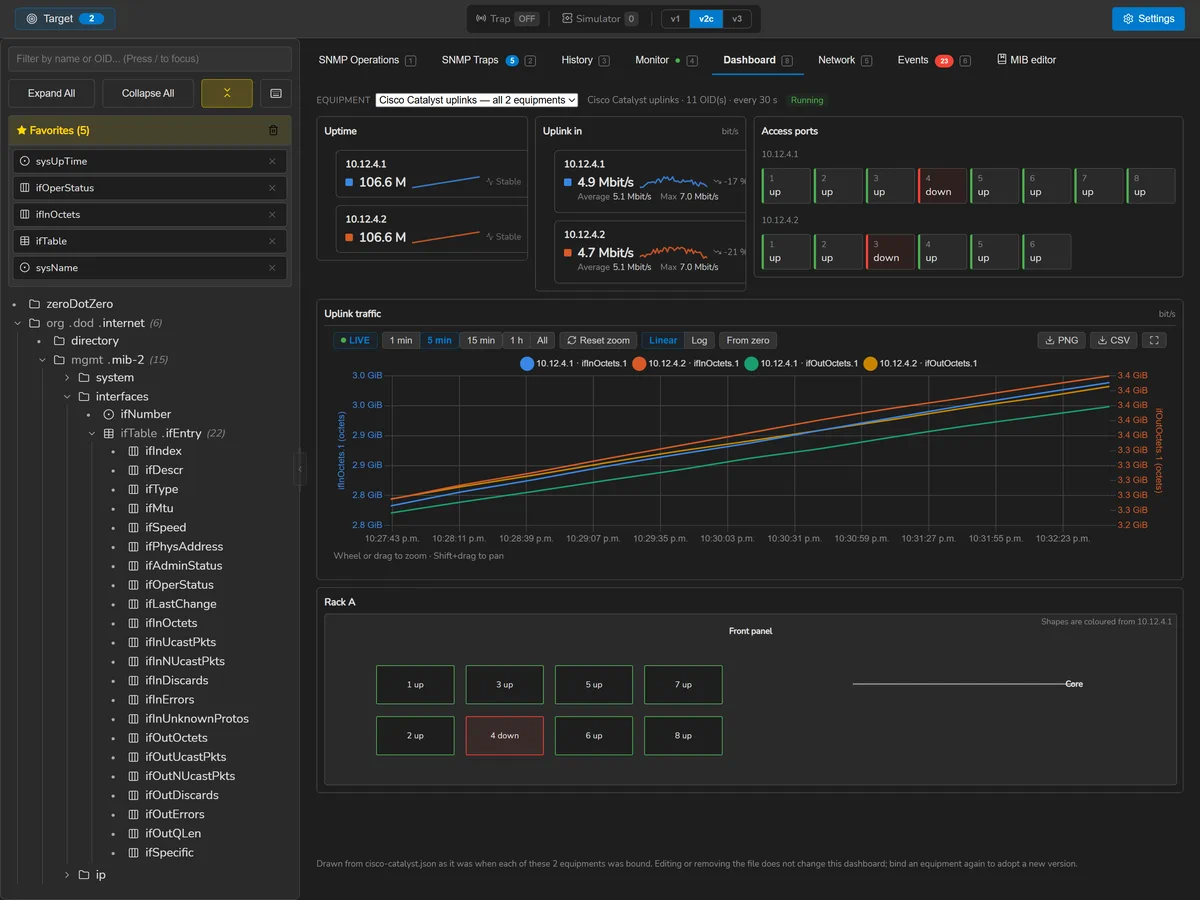1200x900 pixels.
Task: Expand the ip folder
Action: point(68,875)
